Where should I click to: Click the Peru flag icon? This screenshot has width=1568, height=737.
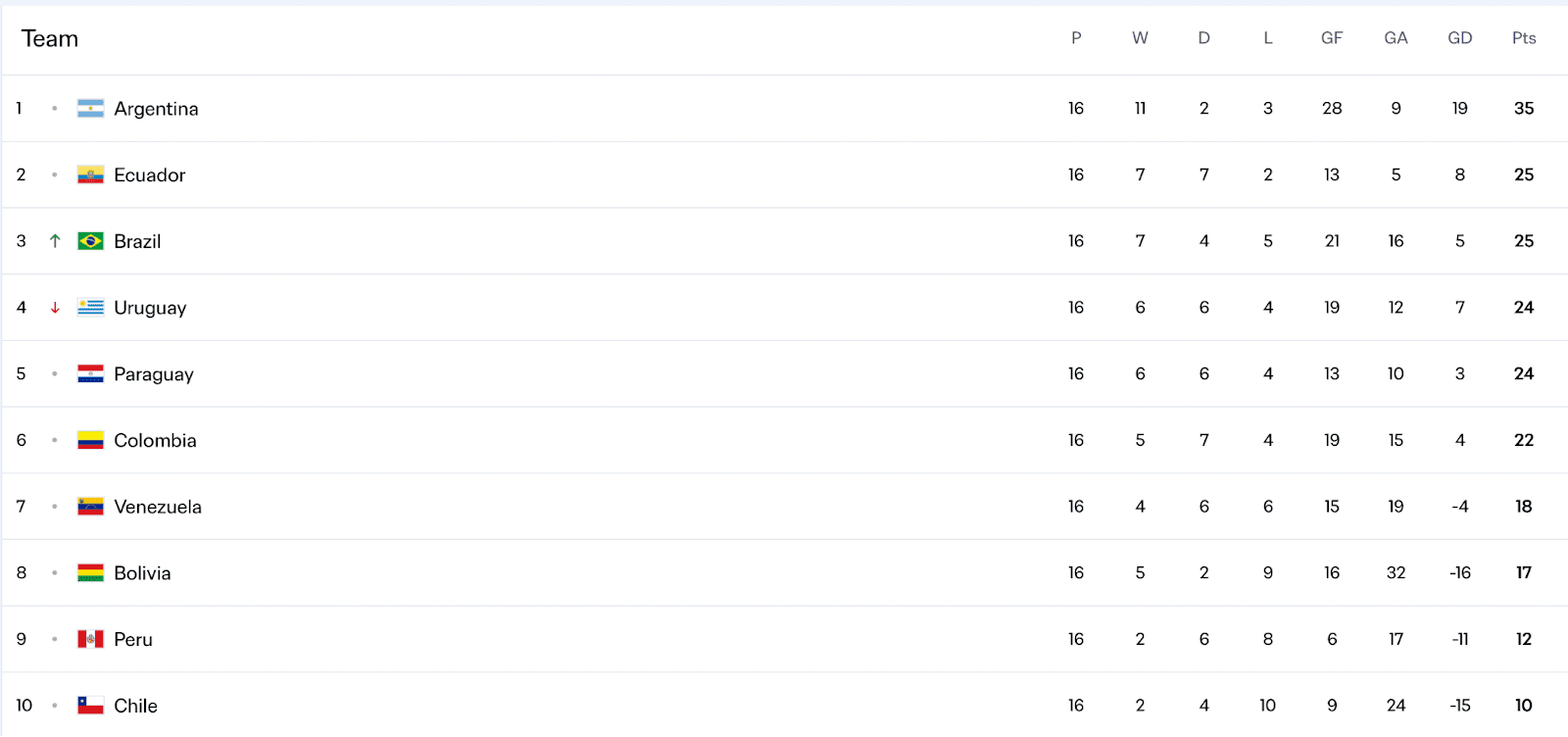90,640
